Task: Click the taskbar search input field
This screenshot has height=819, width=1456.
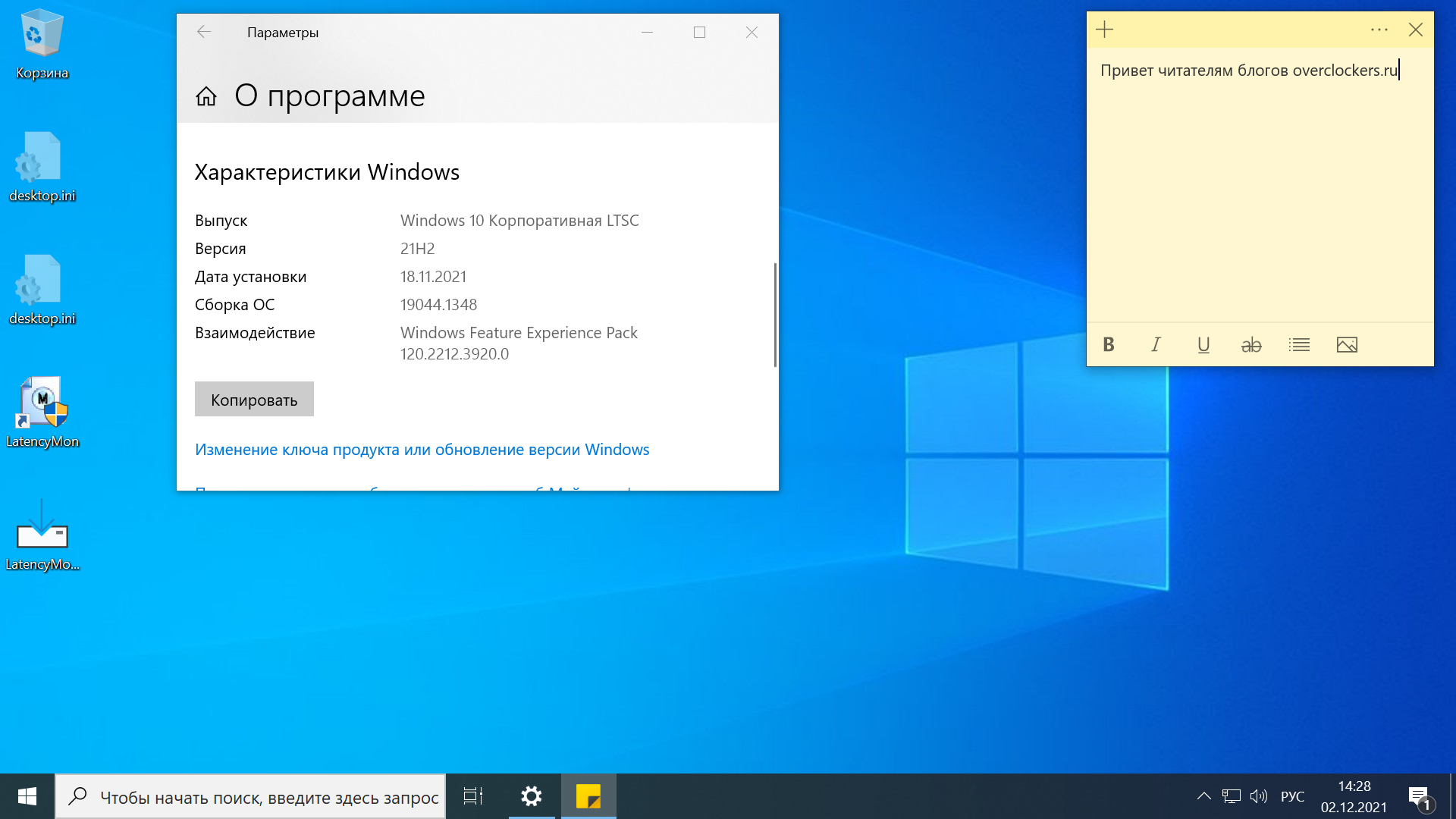Action: (x=268, y=797)
